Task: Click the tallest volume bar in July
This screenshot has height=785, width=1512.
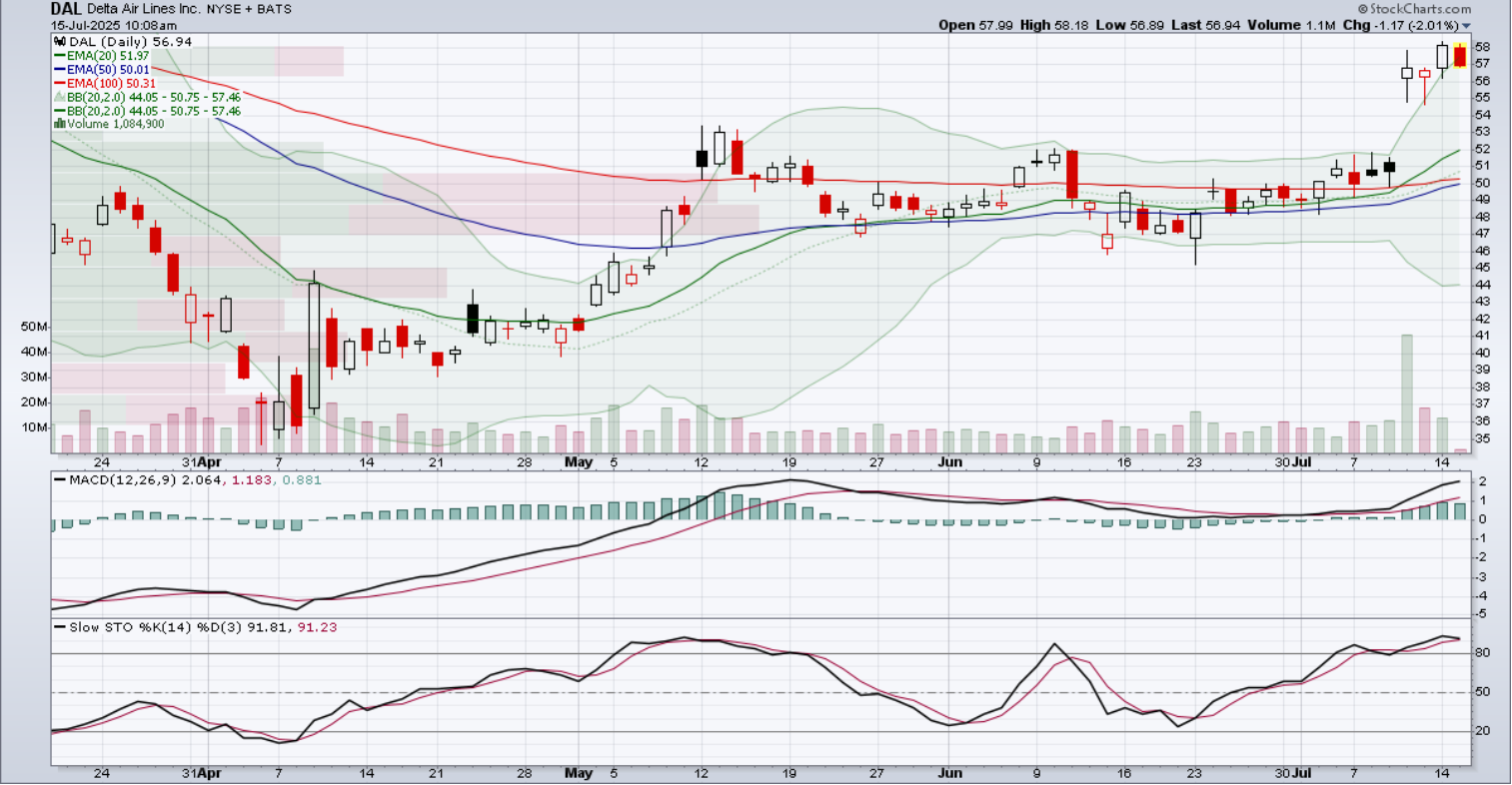Action: coord(1407,394)
